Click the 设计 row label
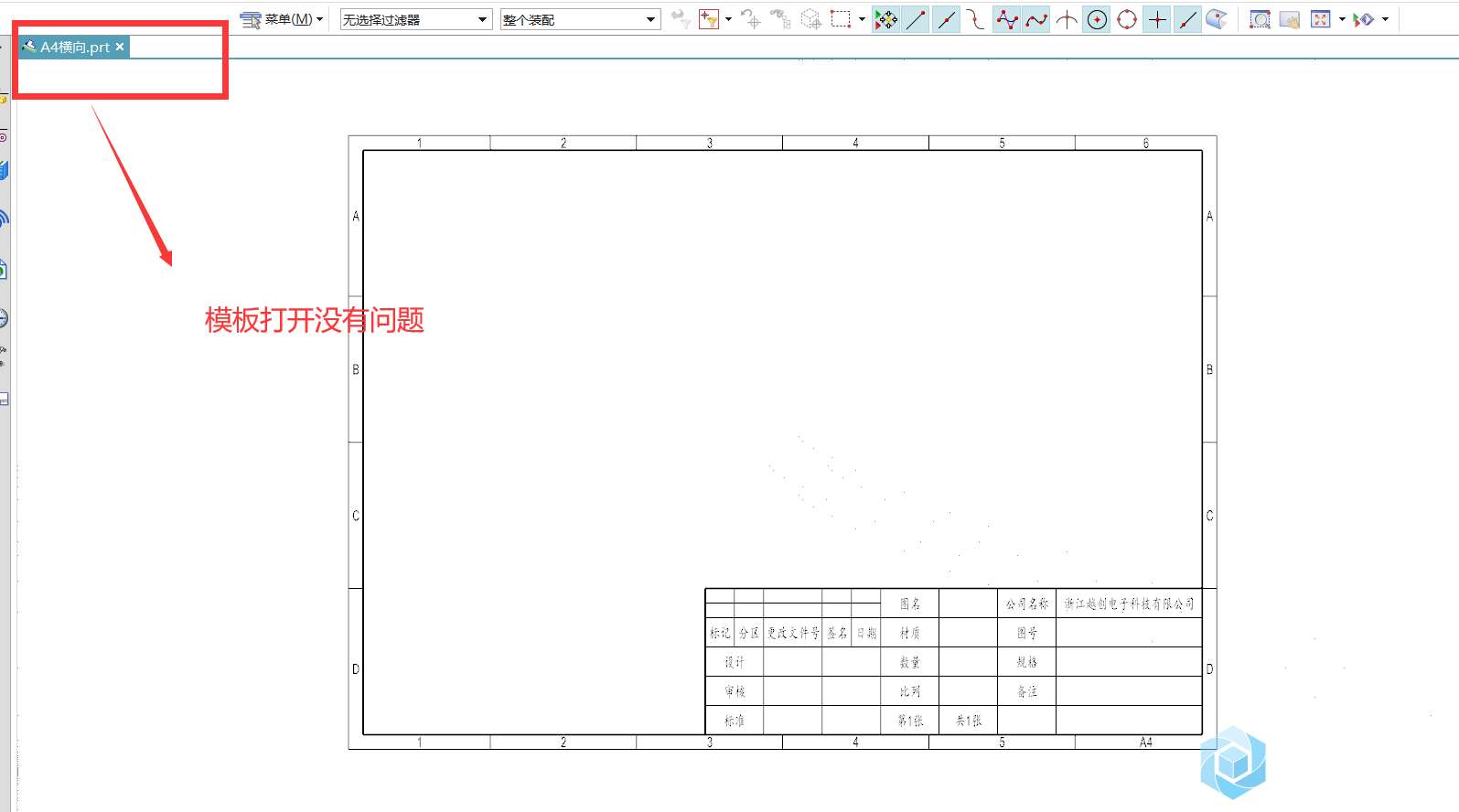This screenshot has height=812, width=1459. pyautogui.click(x=735, y=662)
